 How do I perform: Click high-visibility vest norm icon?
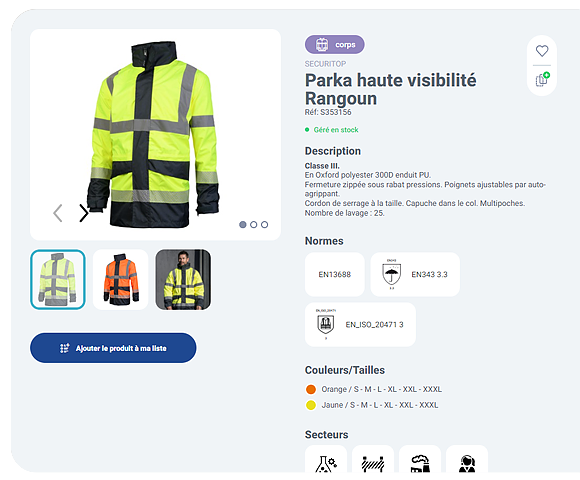326,324
